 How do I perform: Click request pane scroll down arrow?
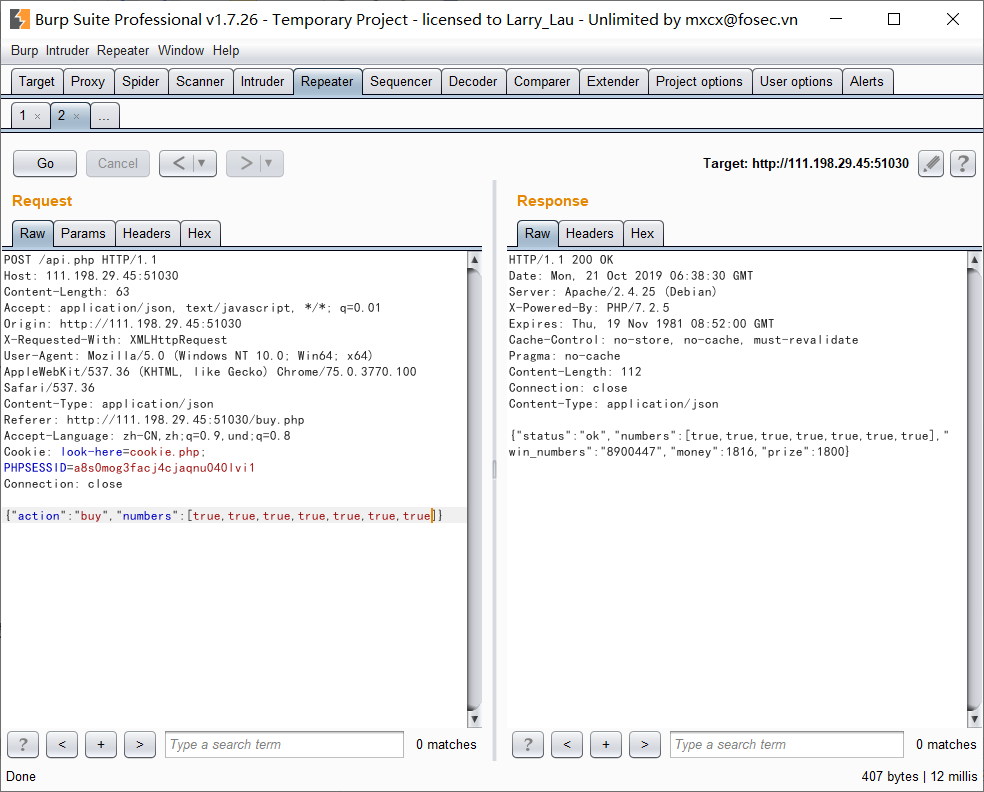pos(474,719)
